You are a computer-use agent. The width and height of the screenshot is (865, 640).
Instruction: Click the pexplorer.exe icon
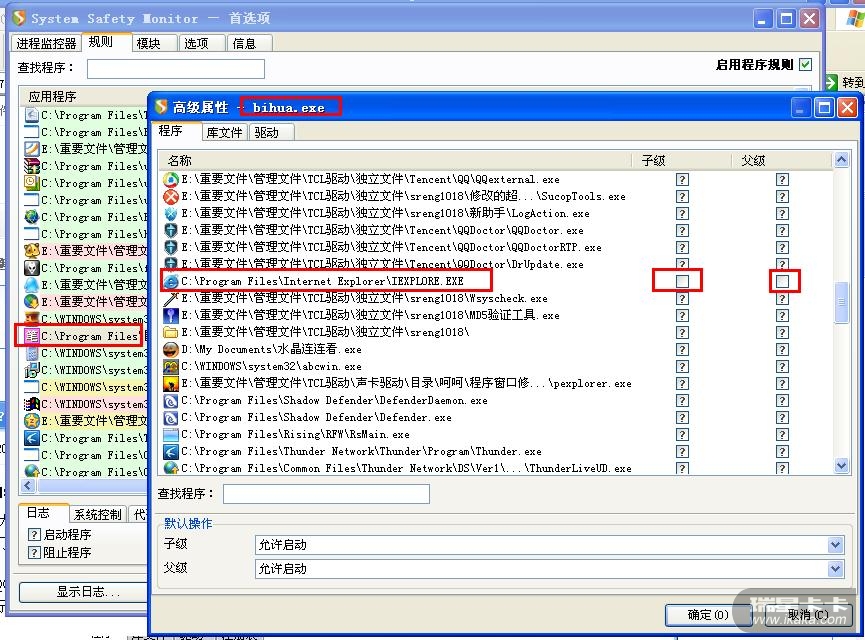pyautogui.click(x=171, y=383)
